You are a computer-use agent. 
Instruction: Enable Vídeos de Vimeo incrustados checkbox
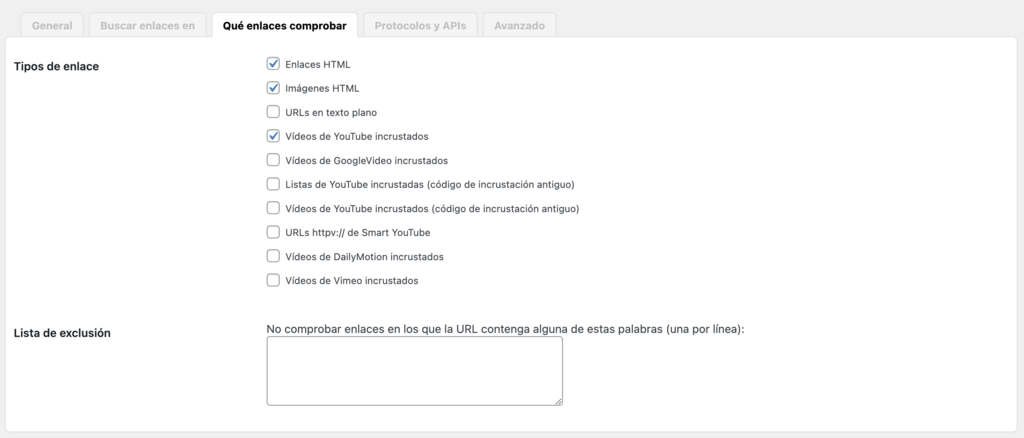click(273, 280)
